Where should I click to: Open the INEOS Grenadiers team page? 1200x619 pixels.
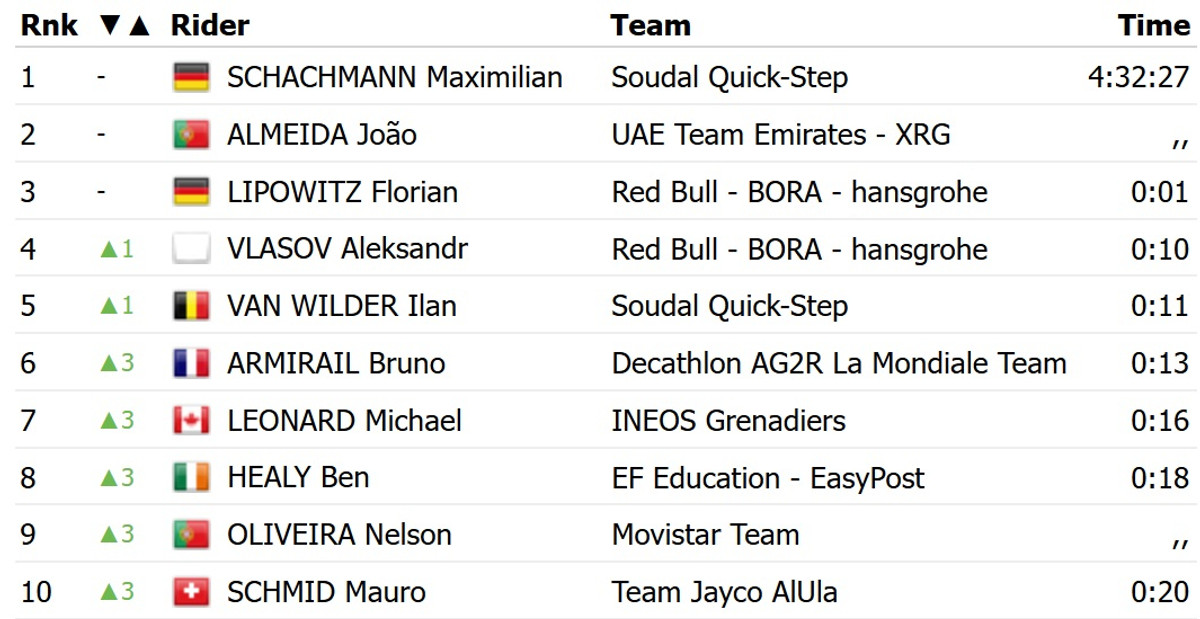click(x=728, y=420)
